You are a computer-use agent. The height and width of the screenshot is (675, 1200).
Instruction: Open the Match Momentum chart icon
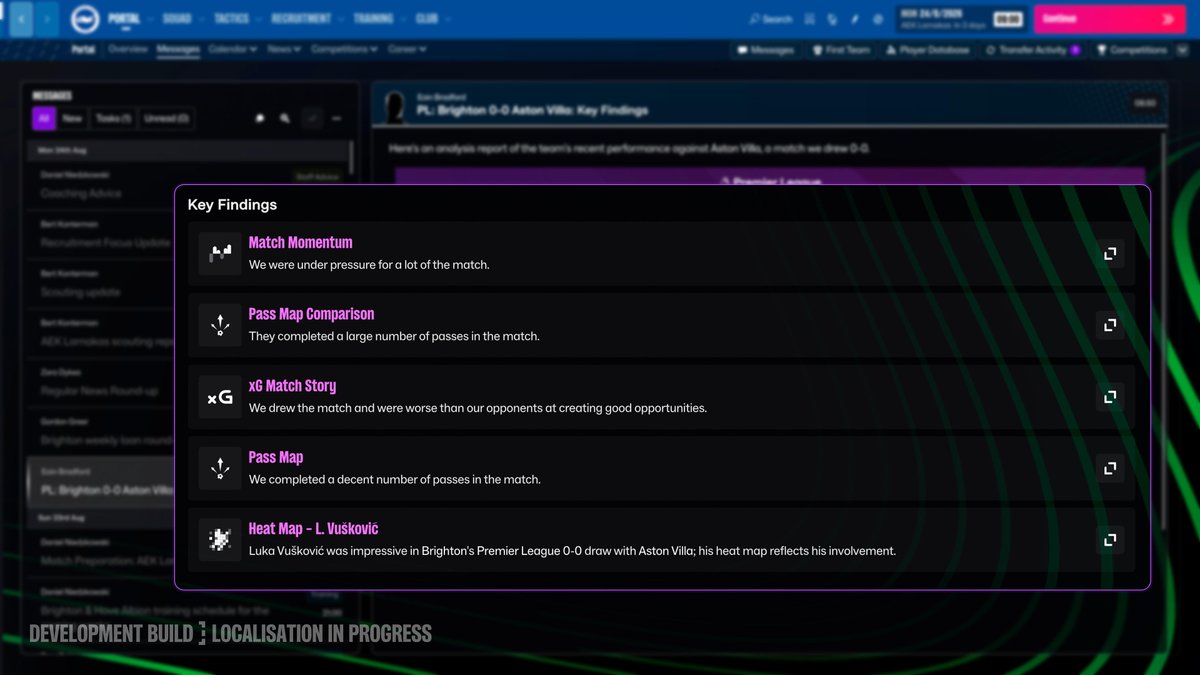click(220, 253)
